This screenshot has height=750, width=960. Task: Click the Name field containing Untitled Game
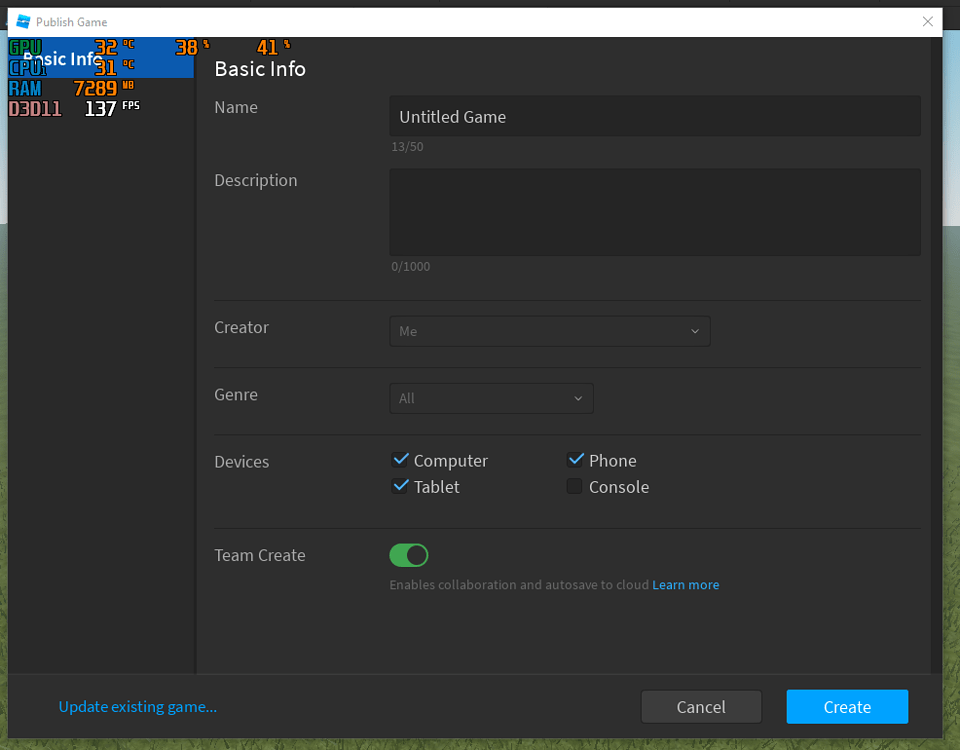tap(655, 116)
